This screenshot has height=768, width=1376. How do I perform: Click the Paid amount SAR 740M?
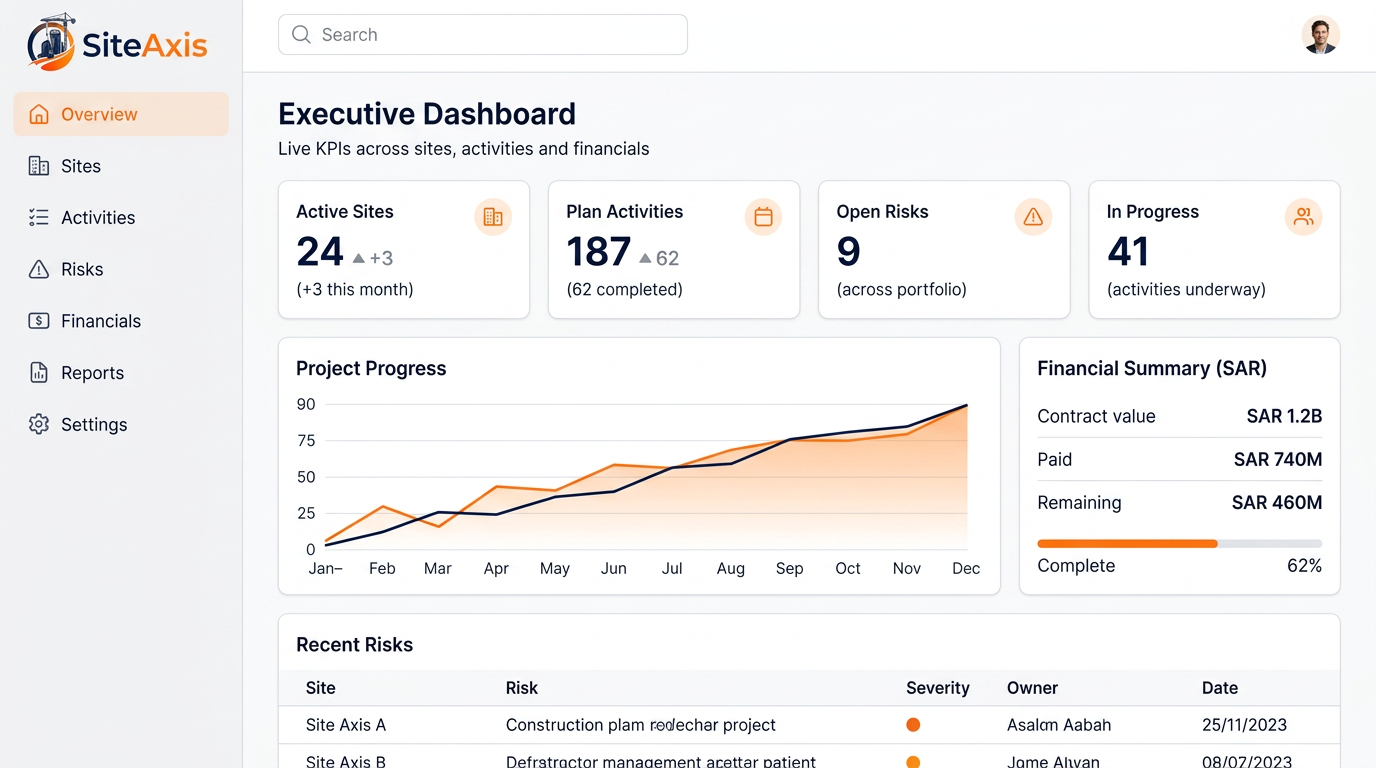pos(1278,460)
